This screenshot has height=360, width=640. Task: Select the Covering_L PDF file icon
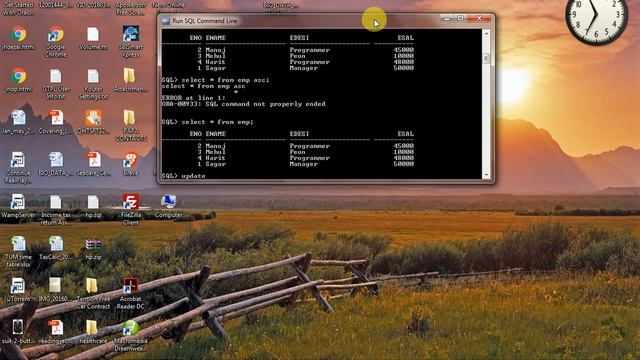[56, 118]
